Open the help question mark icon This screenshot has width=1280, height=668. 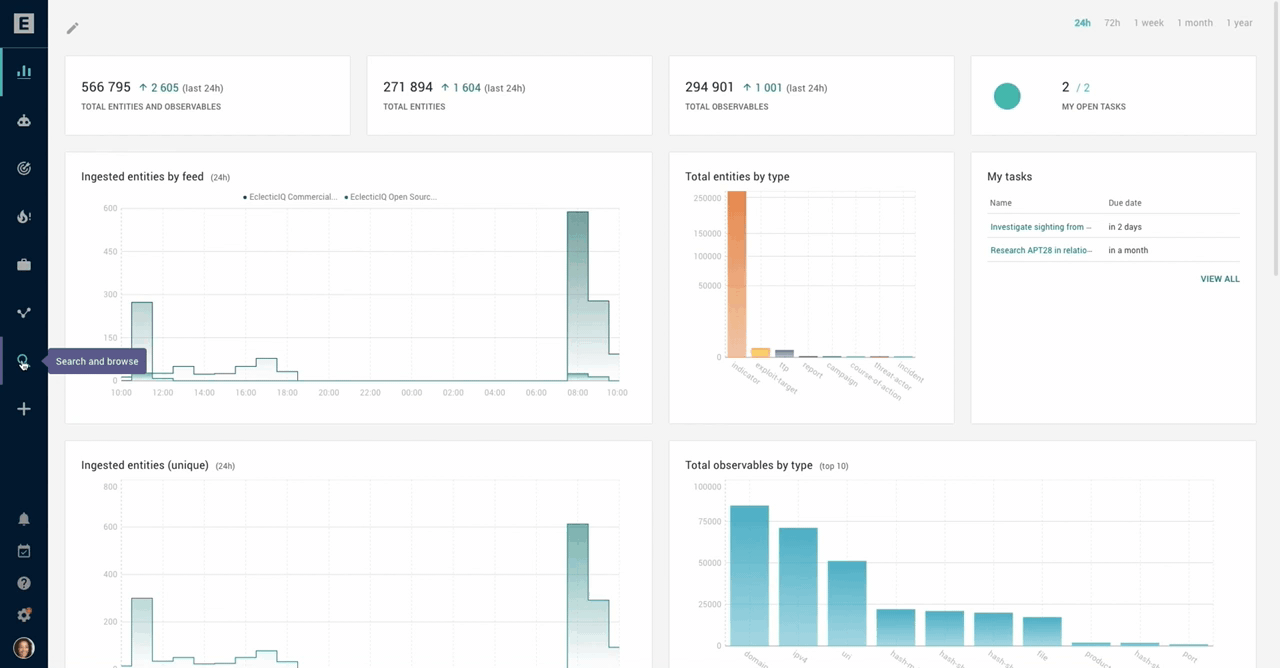tap(24, 583)
